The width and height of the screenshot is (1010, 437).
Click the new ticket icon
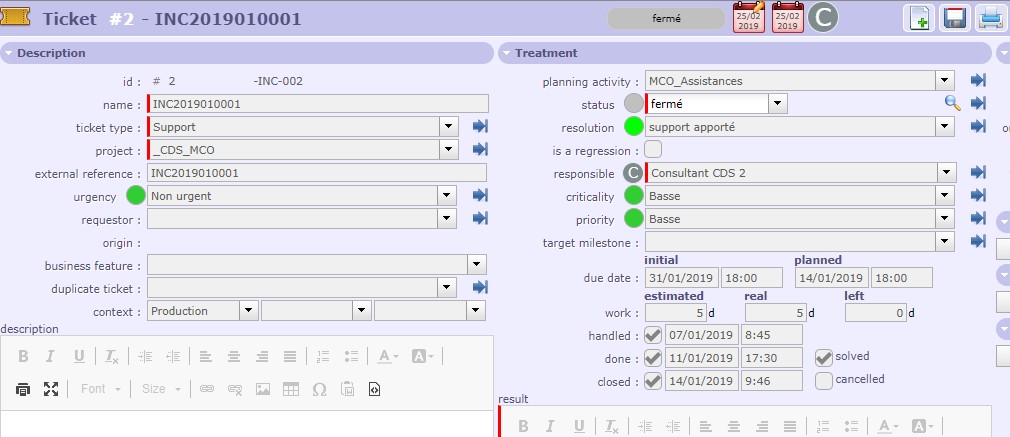920,18
